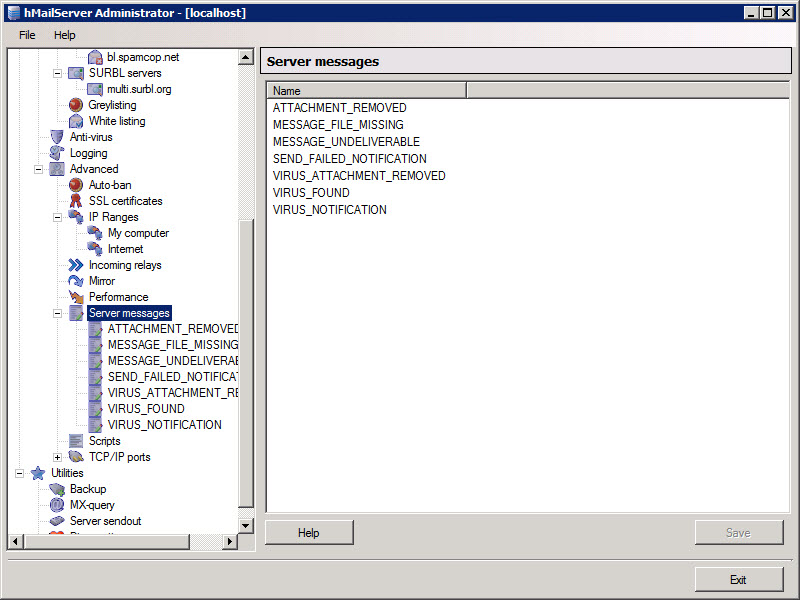Expand the TCP/IP ports node
800x600 pixels.
[x=57, y=457]
